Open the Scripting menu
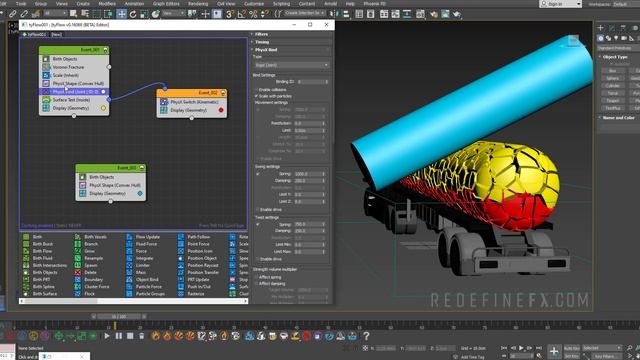This screenshot has width=640, height=360. [x=281, y=4]
